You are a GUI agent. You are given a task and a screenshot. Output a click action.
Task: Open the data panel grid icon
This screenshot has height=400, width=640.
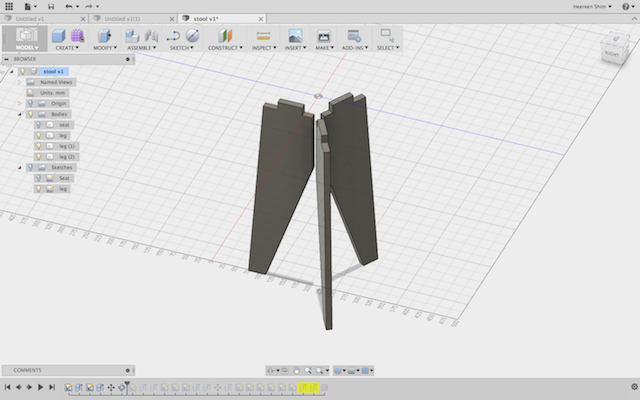tap(9, 6)
